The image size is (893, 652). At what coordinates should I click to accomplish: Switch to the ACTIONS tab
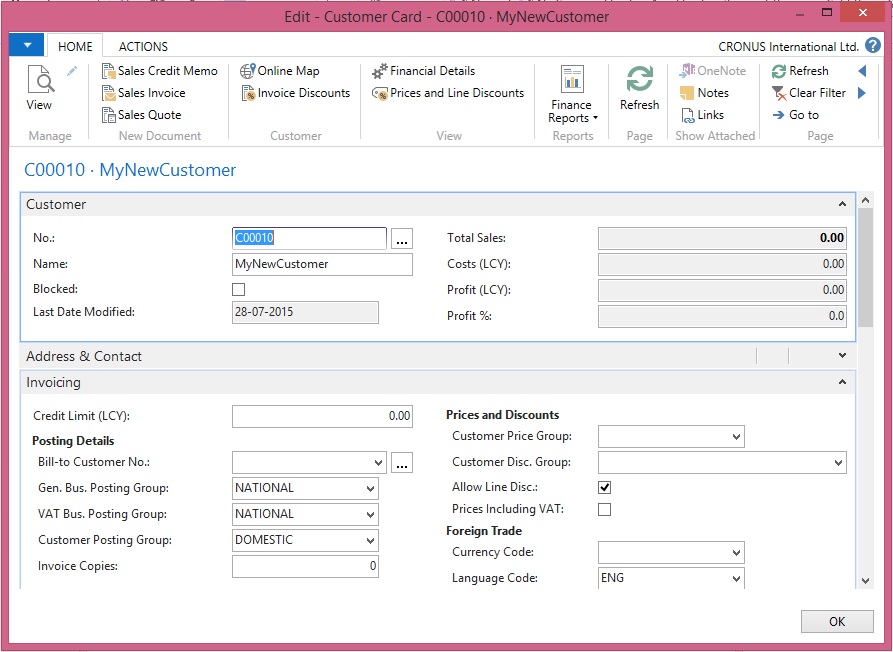pyautogui.click(x=143, y=46)
